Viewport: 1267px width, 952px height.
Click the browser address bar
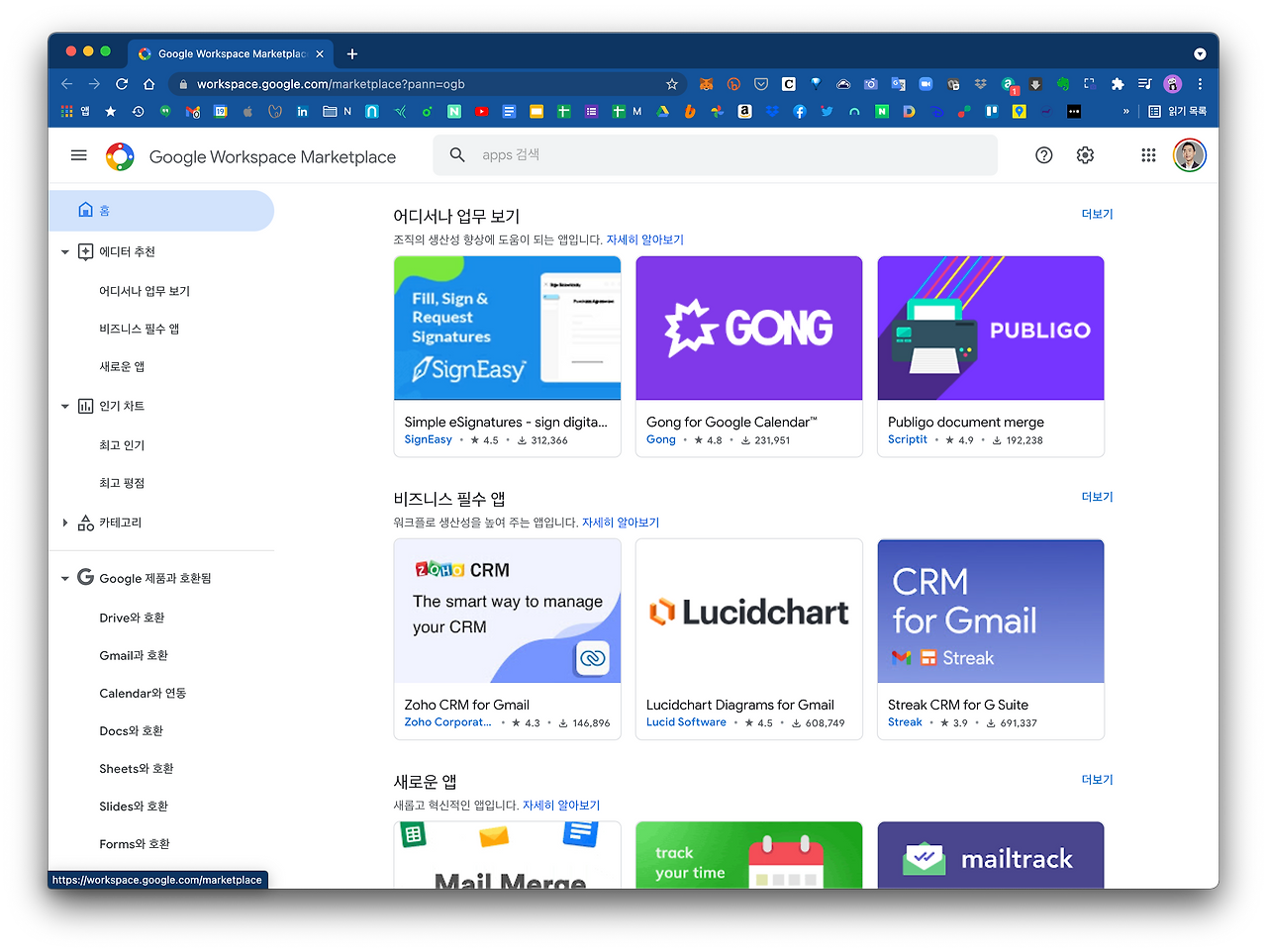tap(426, 84)
